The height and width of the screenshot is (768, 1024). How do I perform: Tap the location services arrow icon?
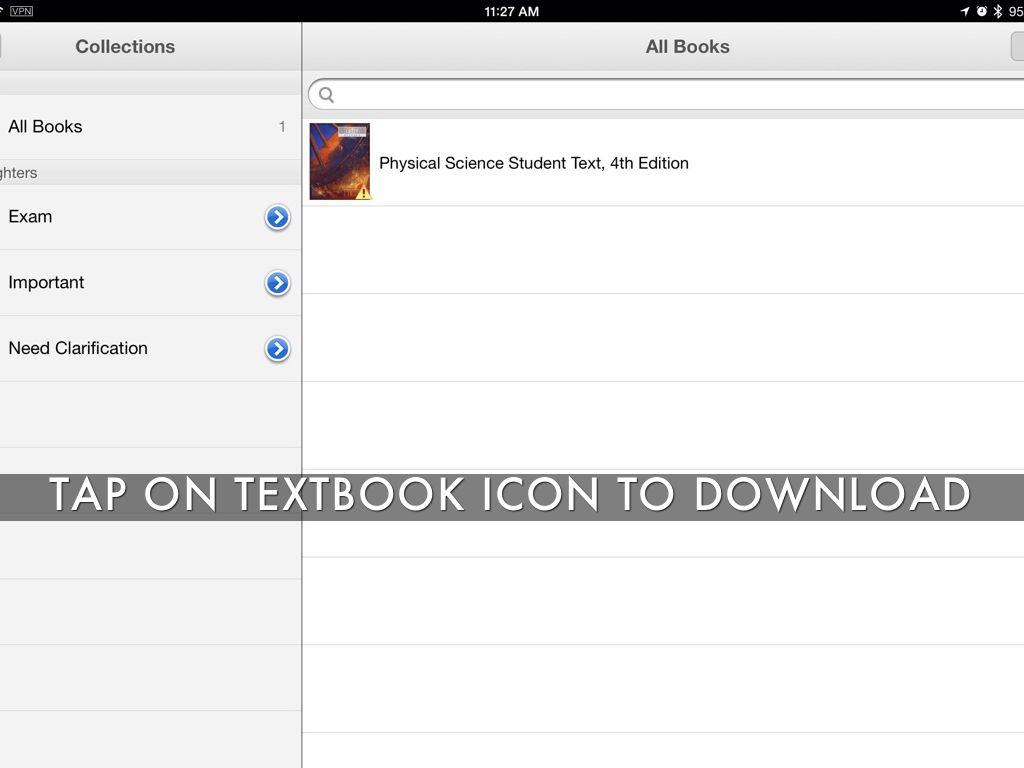[x=965, y=11]
